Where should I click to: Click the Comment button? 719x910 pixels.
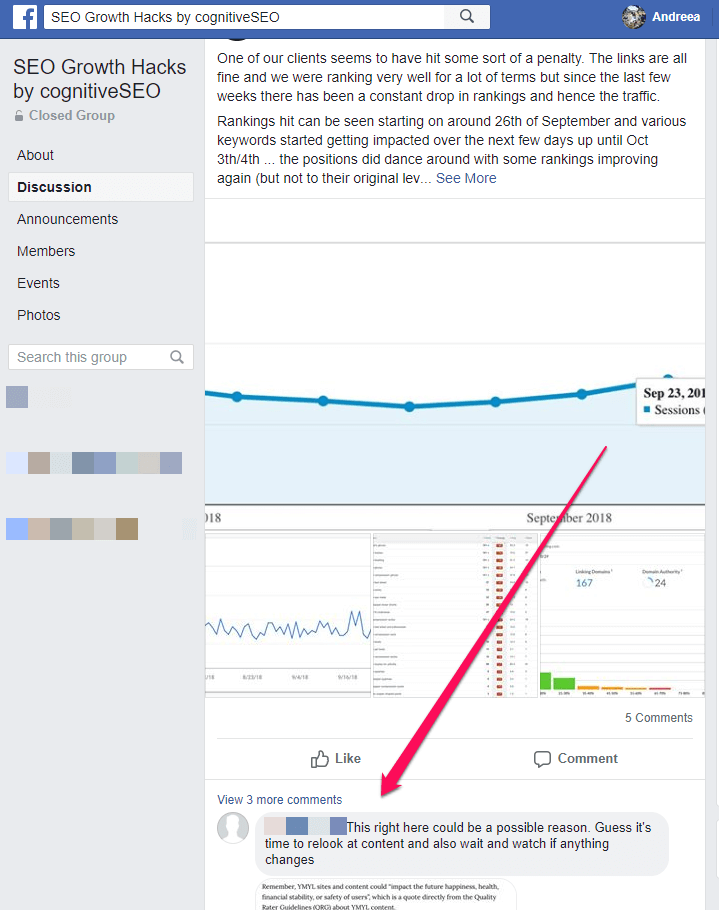[x=576, y=759]
